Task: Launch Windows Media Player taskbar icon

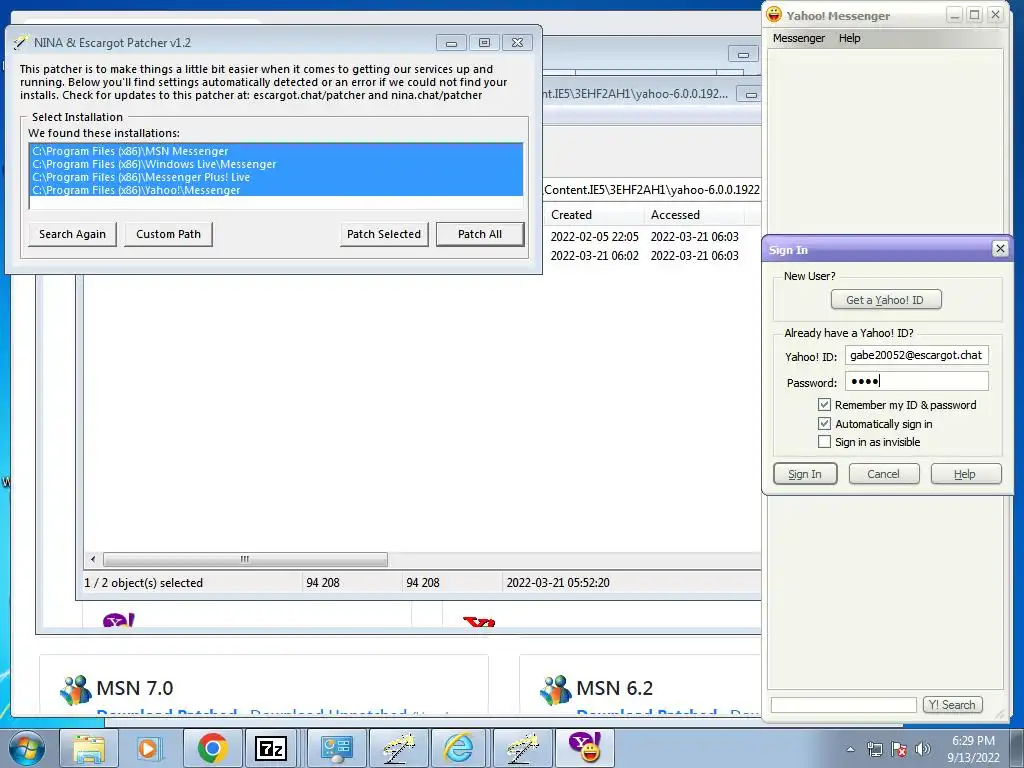Action: (150, 748)
